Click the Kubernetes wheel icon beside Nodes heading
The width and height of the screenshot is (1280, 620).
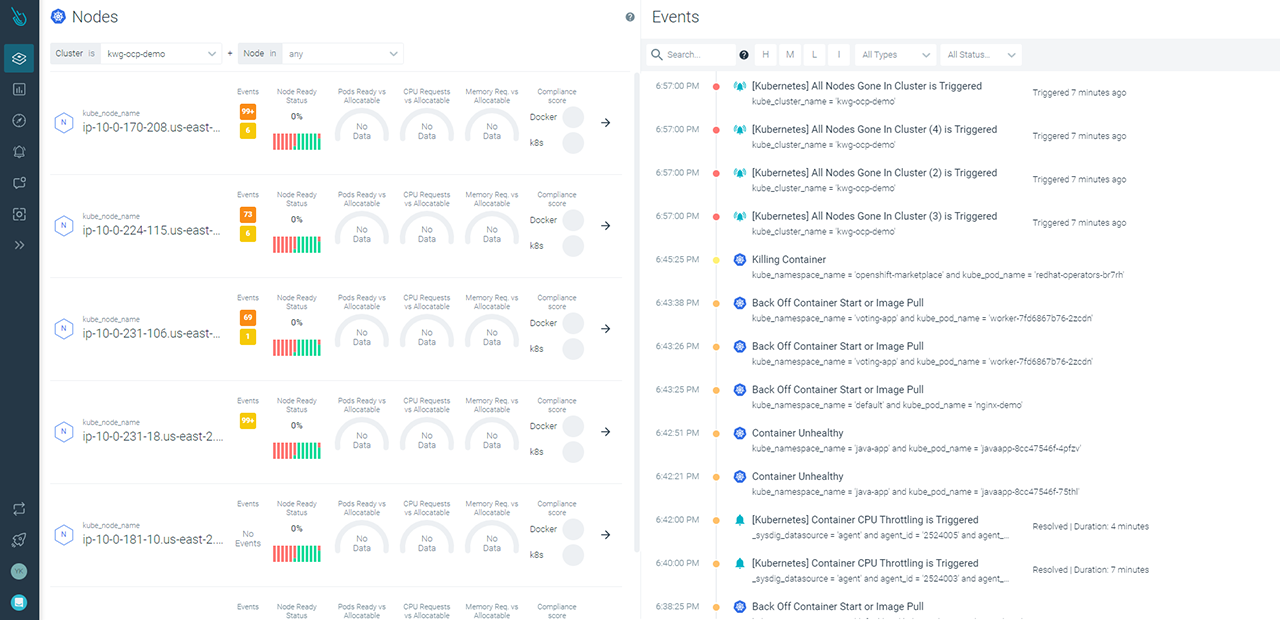click(58, 16)
